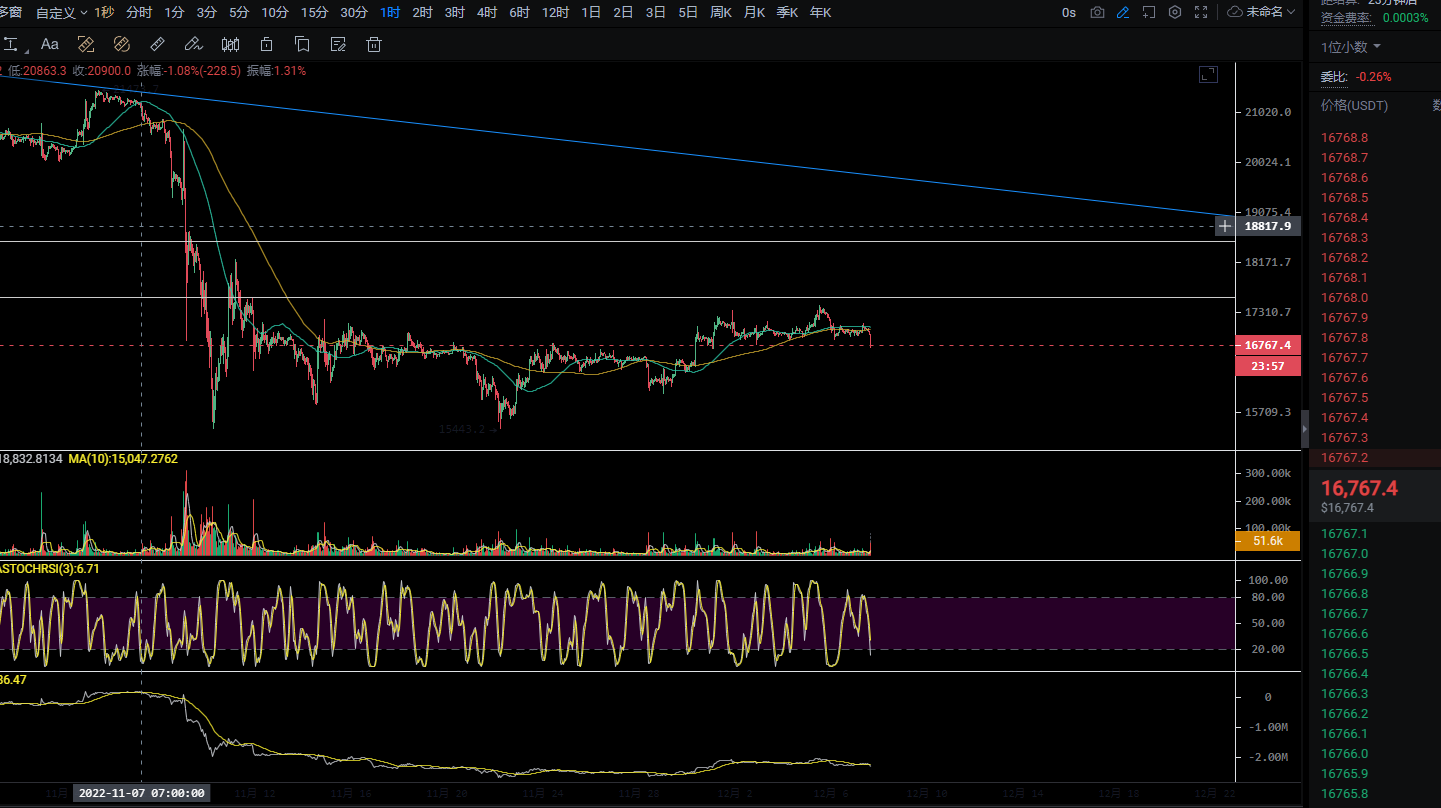Screen dimensions: 1441x808
Task: Click the add-window icon in top bar
Action: pos(1149,13)
